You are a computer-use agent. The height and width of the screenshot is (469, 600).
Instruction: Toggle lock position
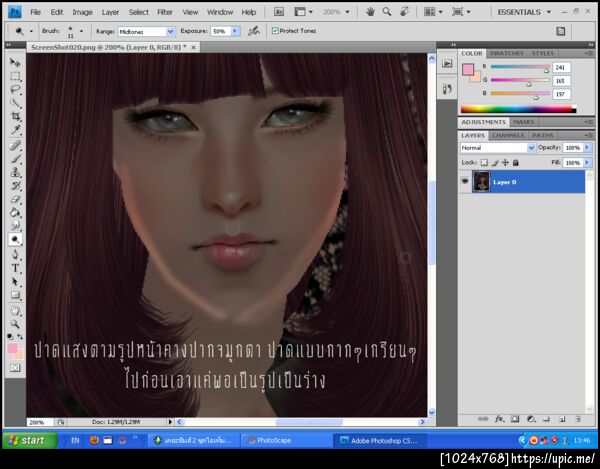[x=505, y=163]
